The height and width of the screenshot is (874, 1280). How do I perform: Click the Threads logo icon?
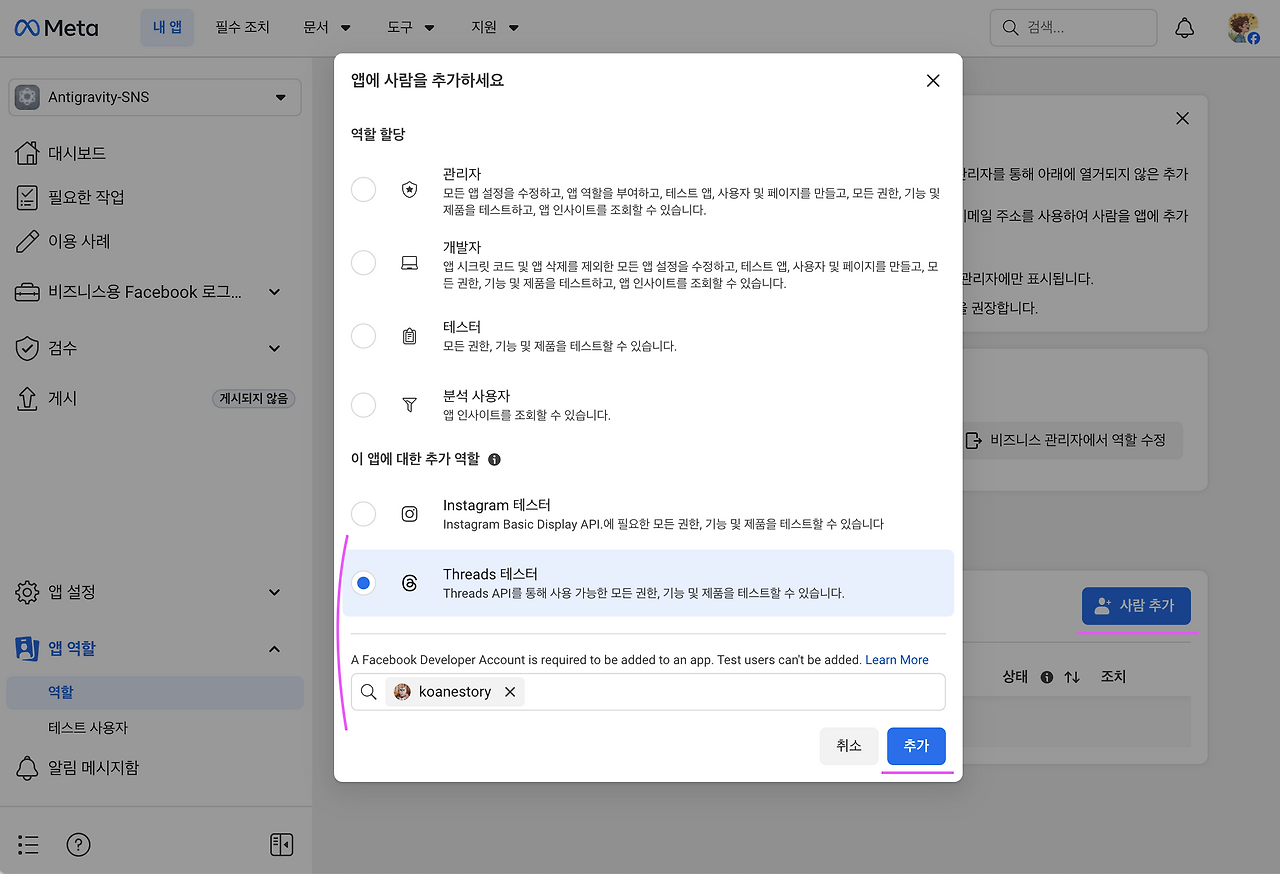409,583
